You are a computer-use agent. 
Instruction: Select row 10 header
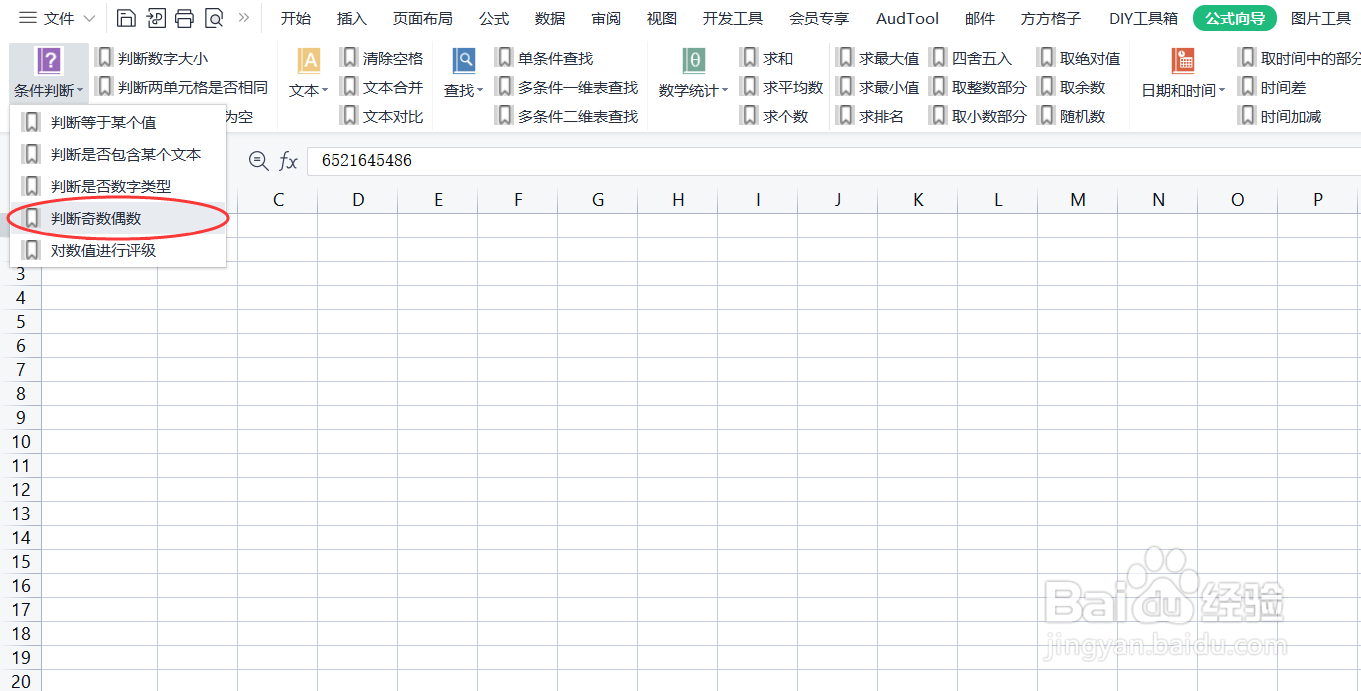tap(21, 442)
